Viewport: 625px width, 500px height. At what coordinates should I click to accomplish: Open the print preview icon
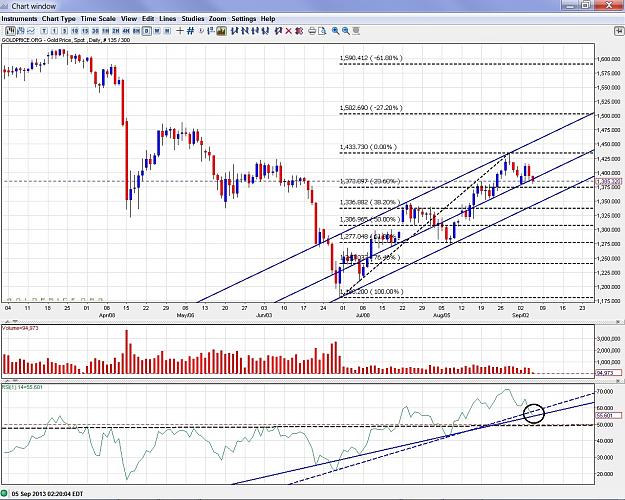click(x=322, y=31)
